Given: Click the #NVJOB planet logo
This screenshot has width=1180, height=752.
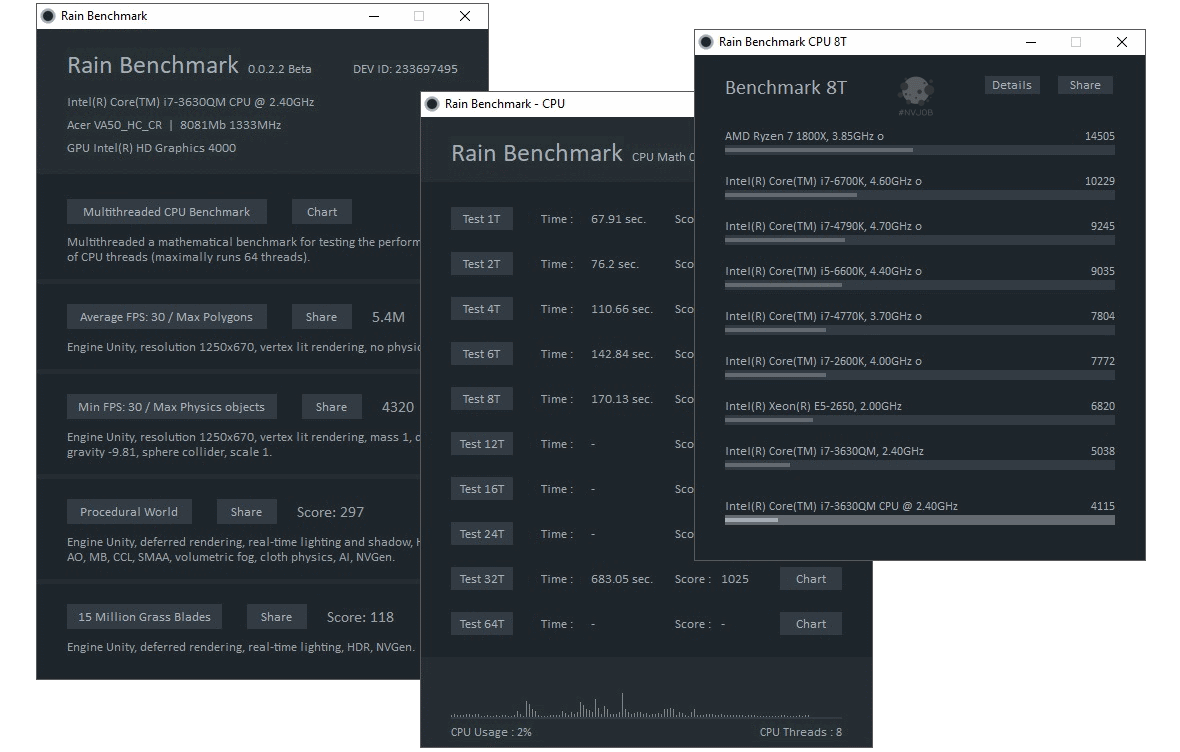Looking at the screenshot, I should (x=915, y=87).
